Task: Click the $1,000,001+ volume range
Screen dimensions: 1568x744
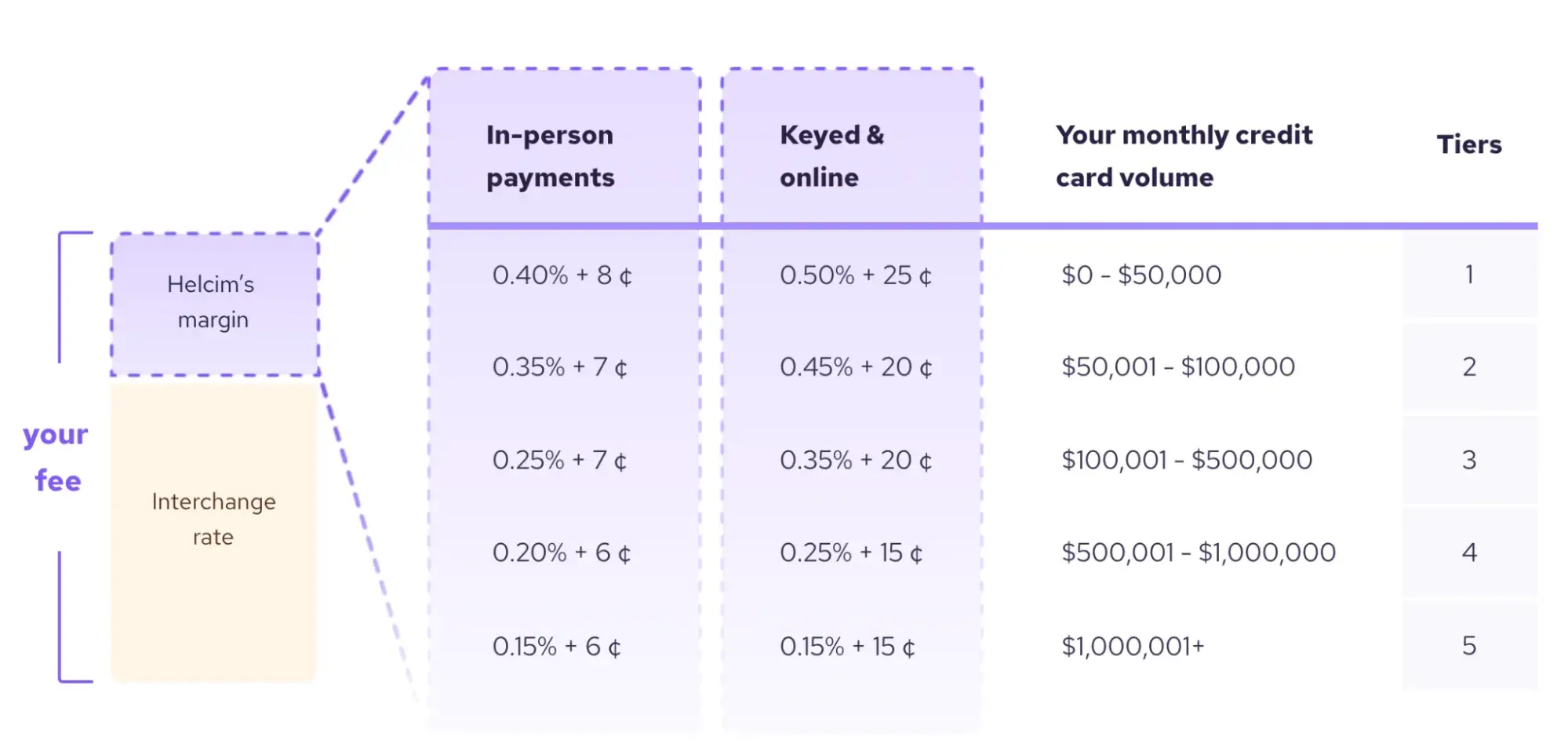Action: (1132, 647)
